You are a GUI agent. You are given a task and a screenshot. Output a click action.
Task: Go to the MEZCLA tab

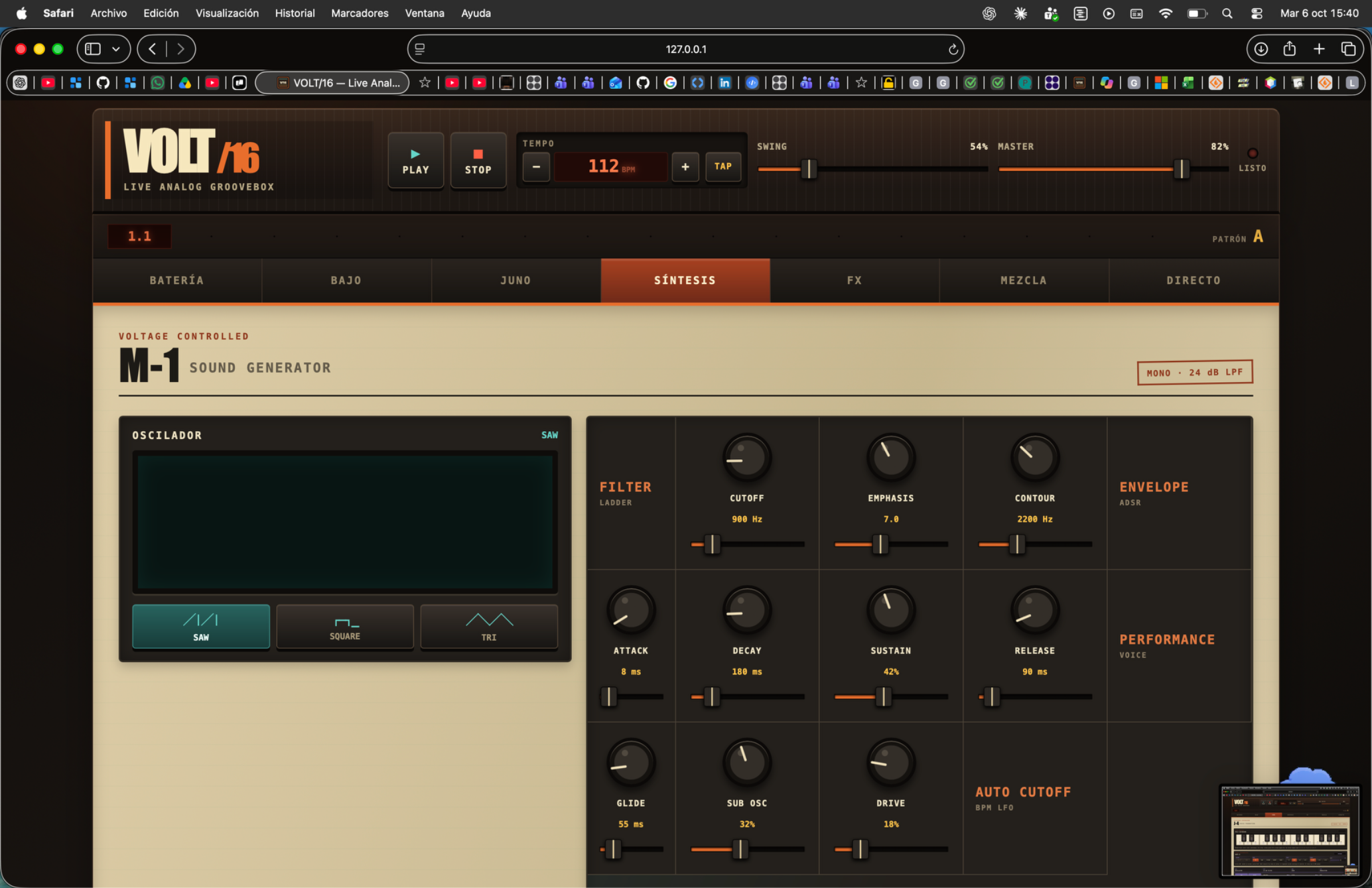(x=1024, y=280)
